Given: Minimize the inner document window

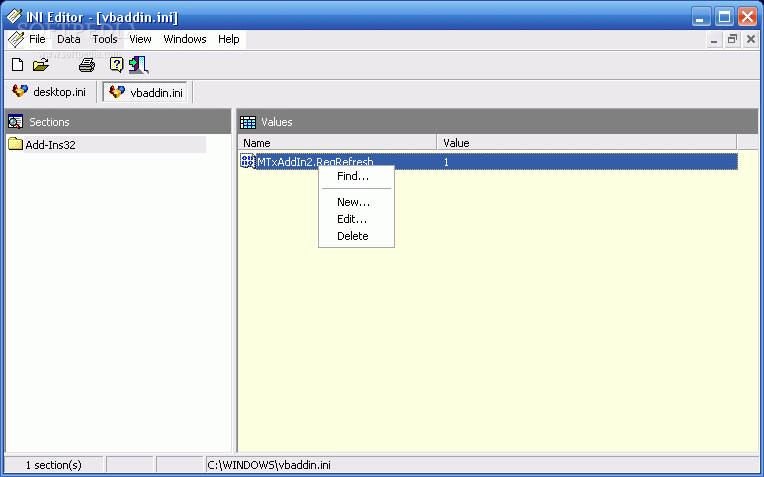Looking at the screenshot, I should [714, 40].
